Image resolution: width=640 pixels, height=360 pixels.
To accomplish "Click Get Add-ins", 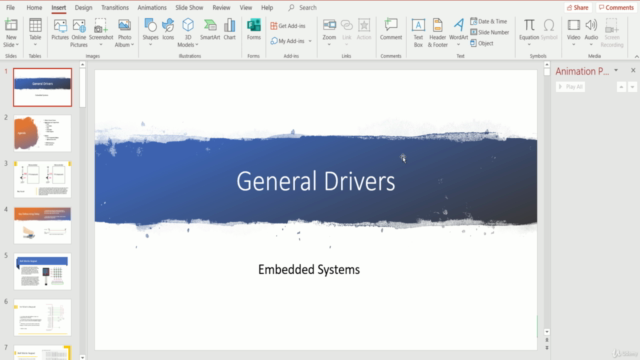I will [x=288, y=26].
